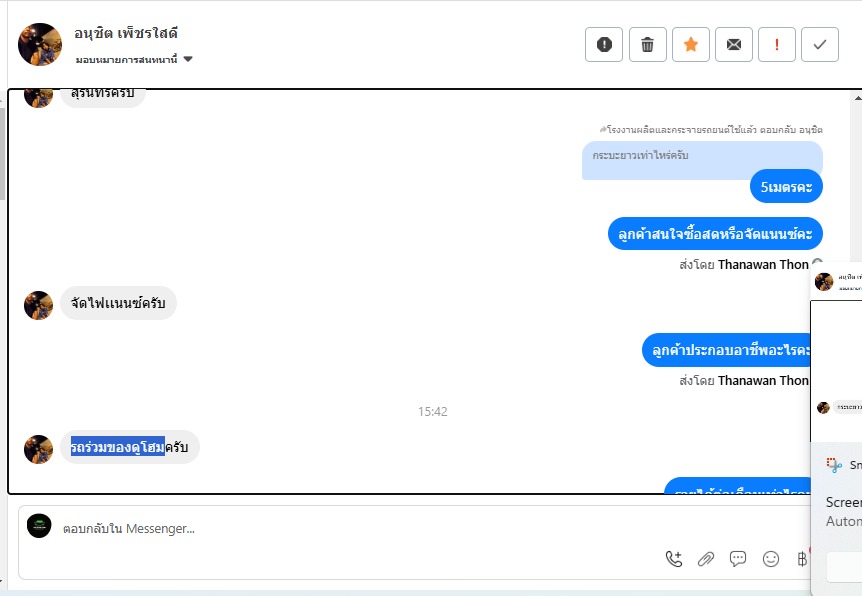Click the baht payment icon
862x596 pixels.
click(802, 559)
